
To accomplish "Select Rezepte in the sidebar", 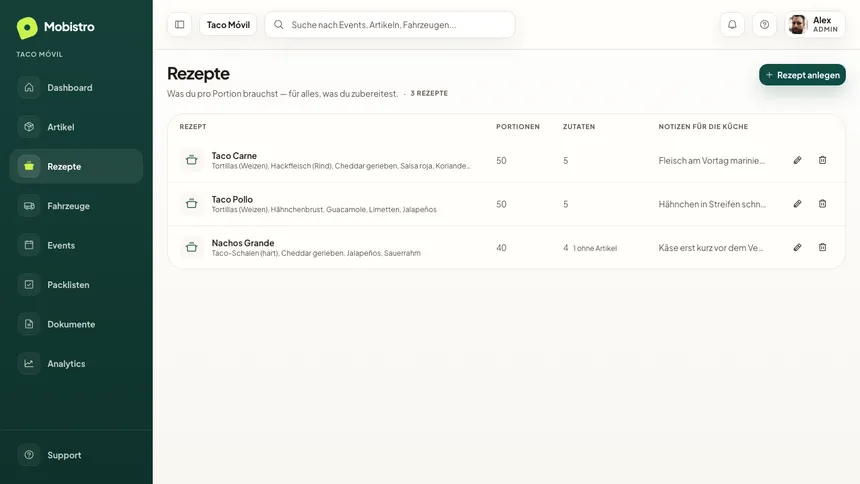I will tap(76, 166).
